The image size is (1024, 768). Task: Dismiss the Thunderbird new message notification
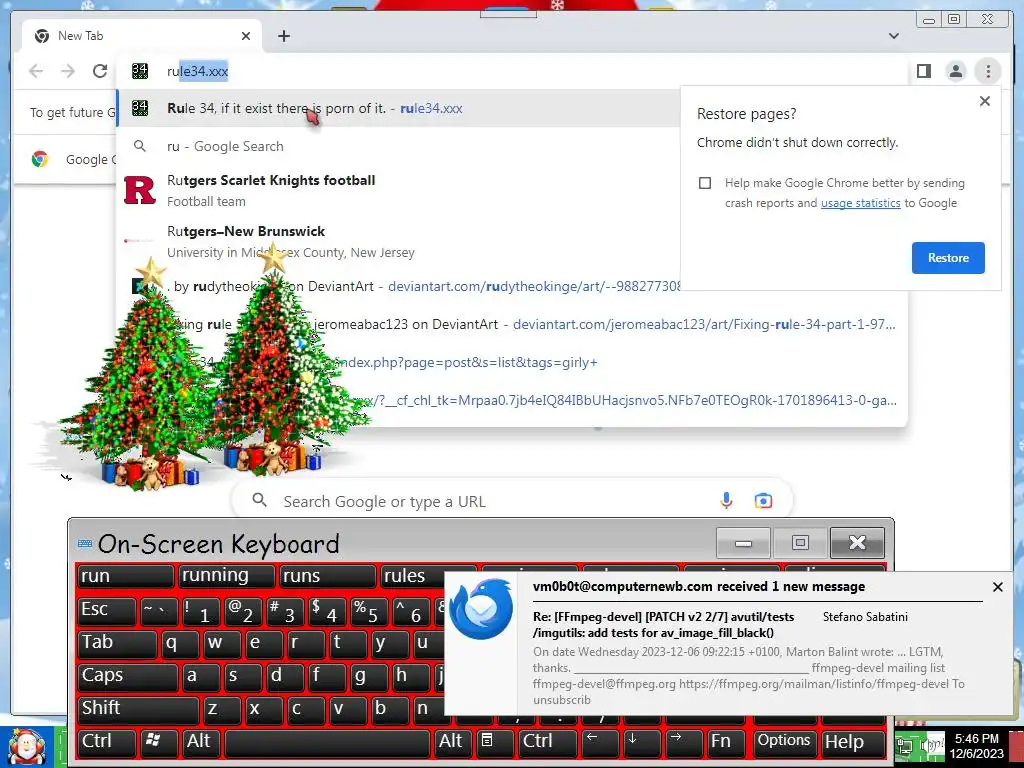[997, 587]
